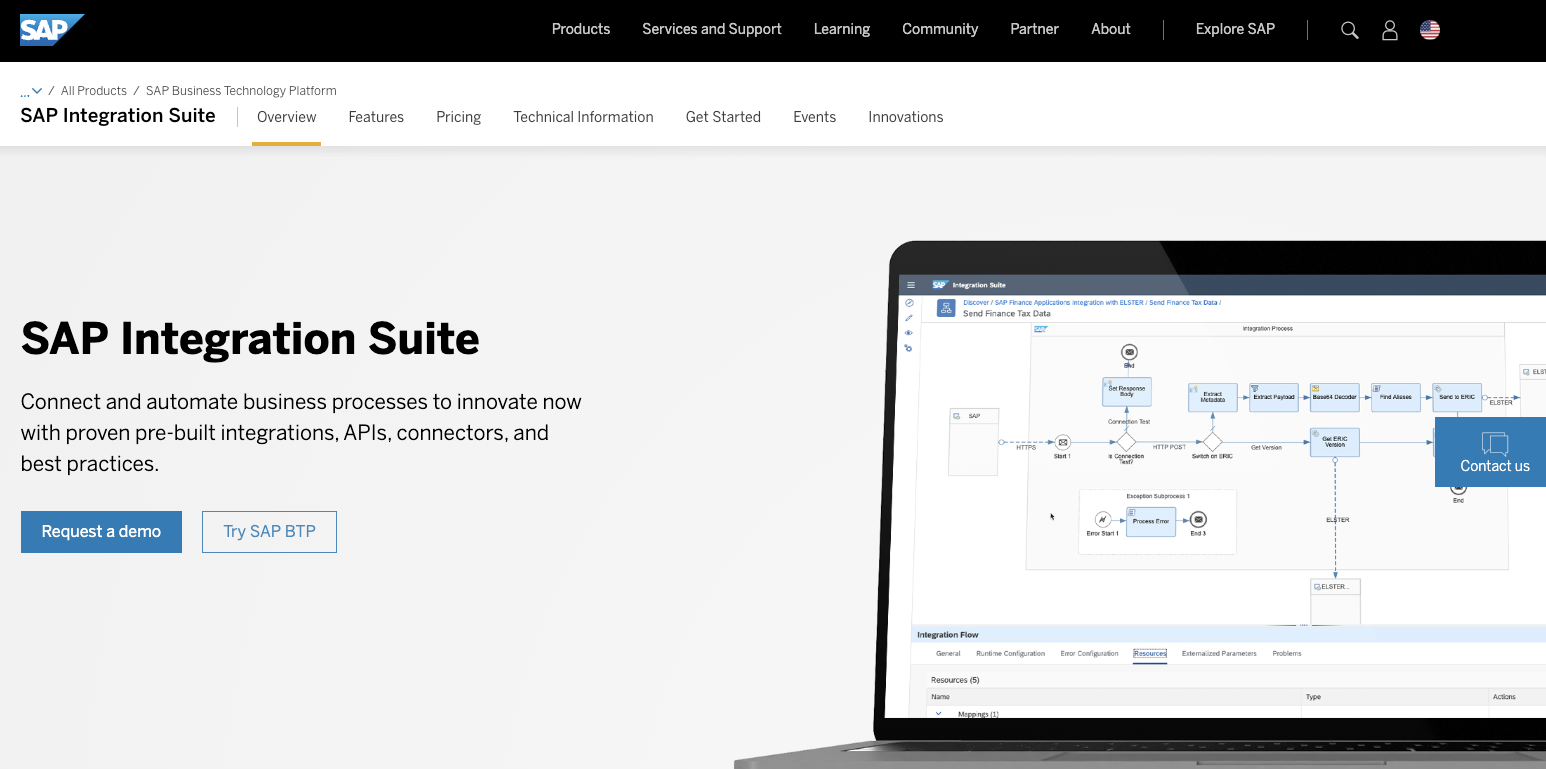Open the Settings gear icon in sidebar
Image resolution: width=1546 pixels, height=769 pixels.
click(909, 347)
